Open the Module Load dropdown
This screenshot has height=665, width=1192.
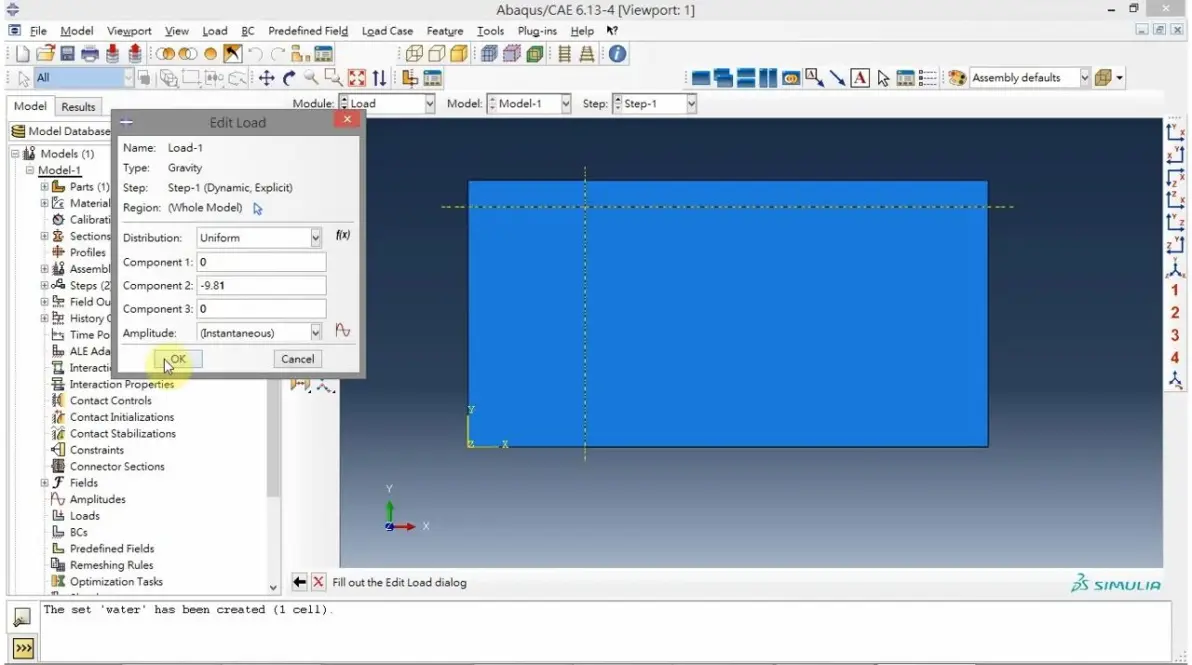[x=430, y=103]
